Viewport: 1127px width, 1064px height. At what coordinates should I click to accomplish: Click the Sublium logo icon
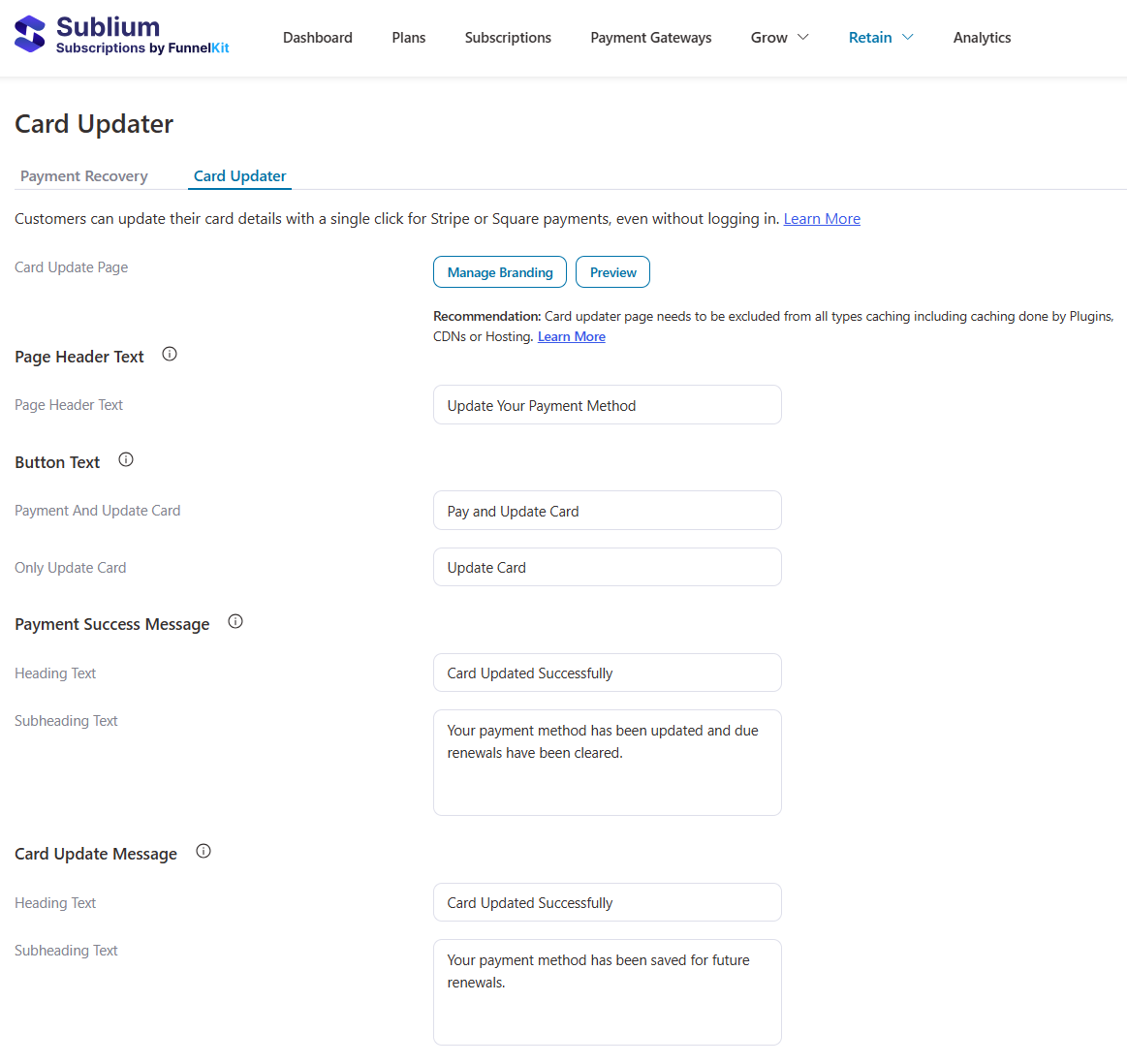(29, 34)
